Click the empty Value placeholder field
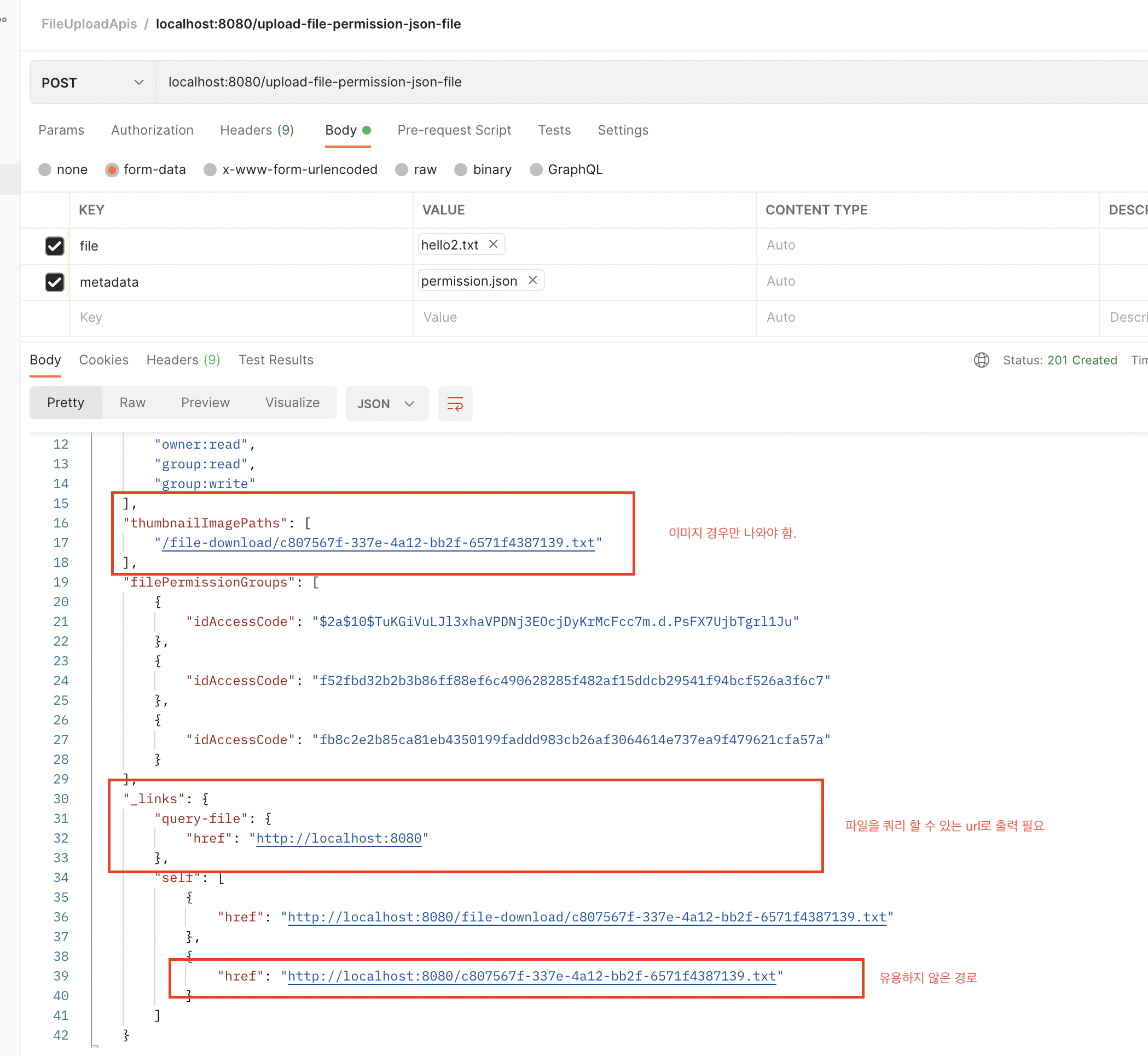Viewport: 1148px width, 1056px height. tap(584, 318)
